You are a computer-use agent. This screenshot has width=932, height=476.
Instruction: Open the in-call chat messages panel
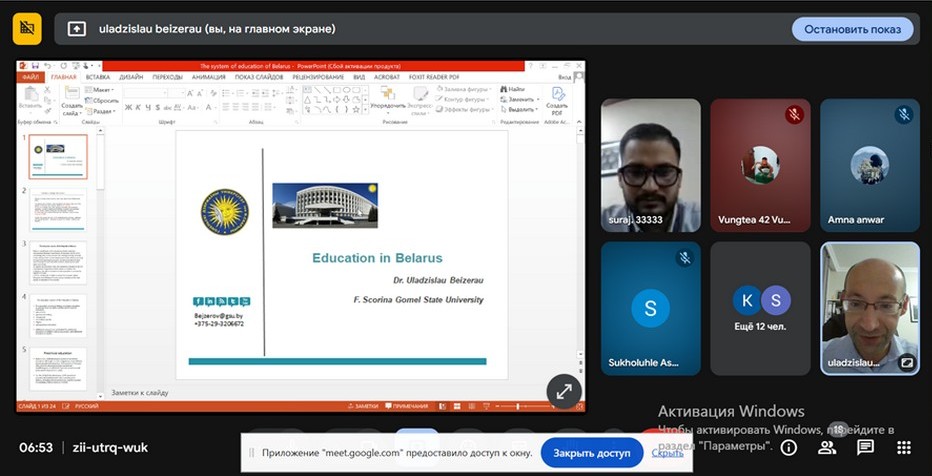(x=865, y=447)
